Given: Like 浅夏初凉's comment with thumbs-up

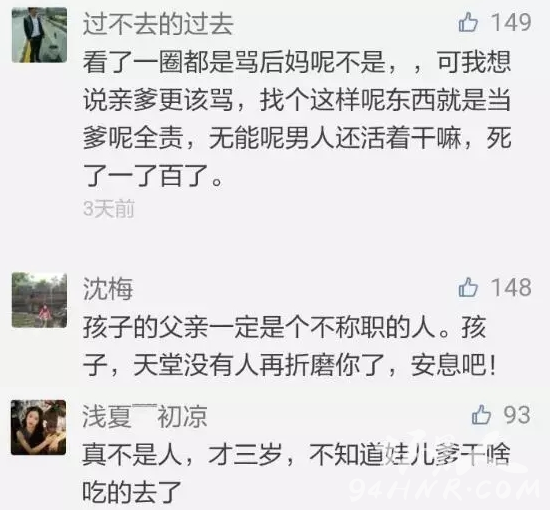Looking at the screenshot, I should 481,415.
